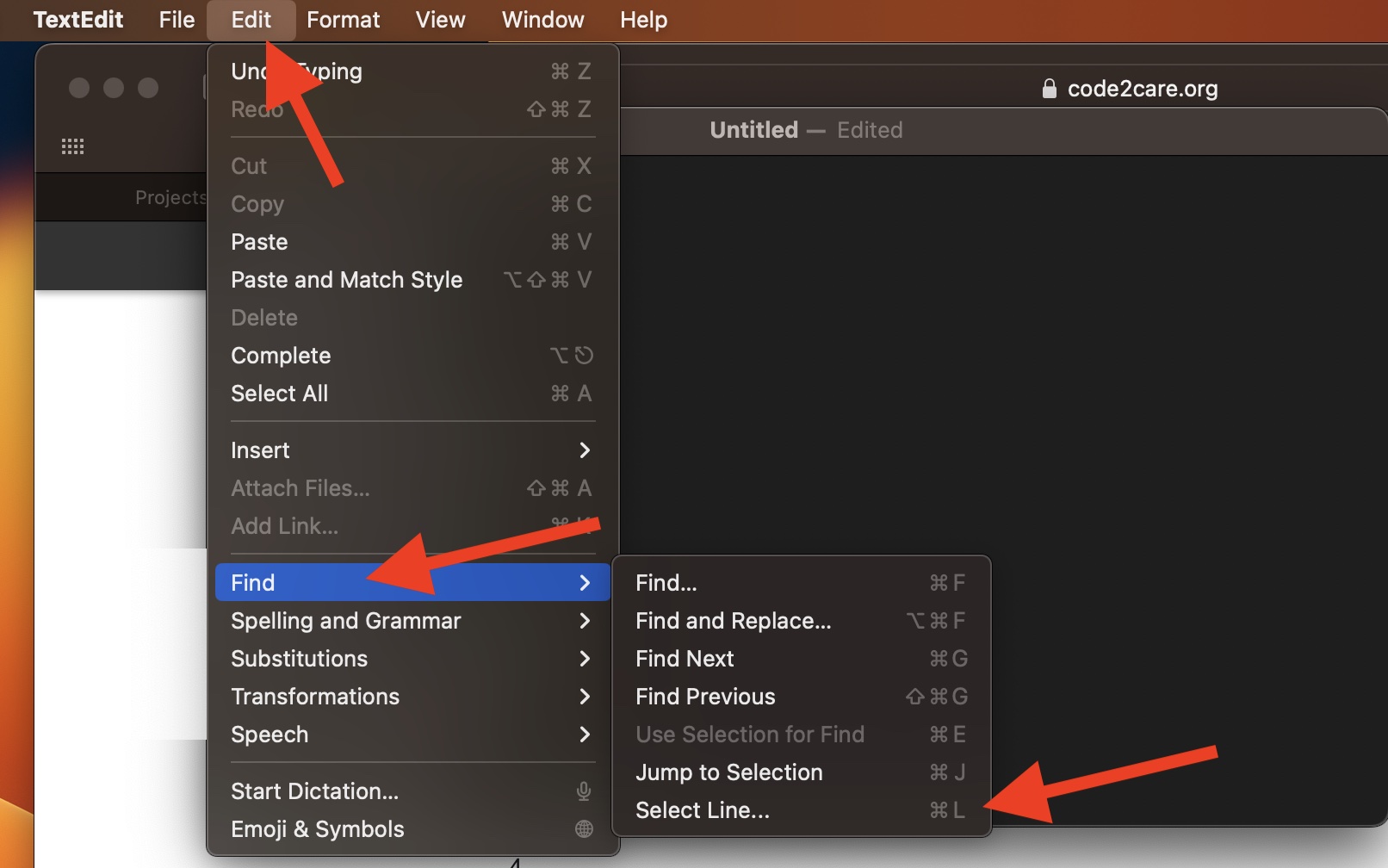Select Line from the Find submenu

click(702, 809)
